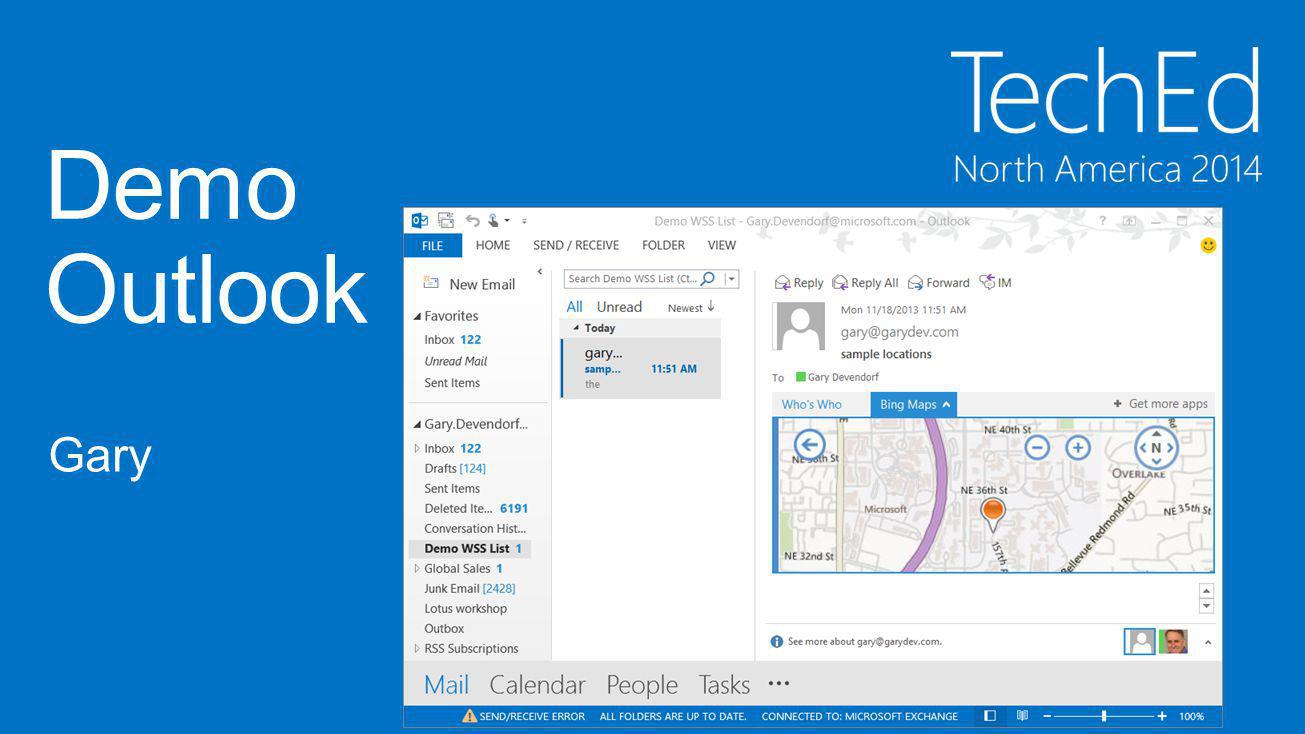Open the Drafts [124] folder
This screenshot has height=734, width=1305.
click(454, 469)
